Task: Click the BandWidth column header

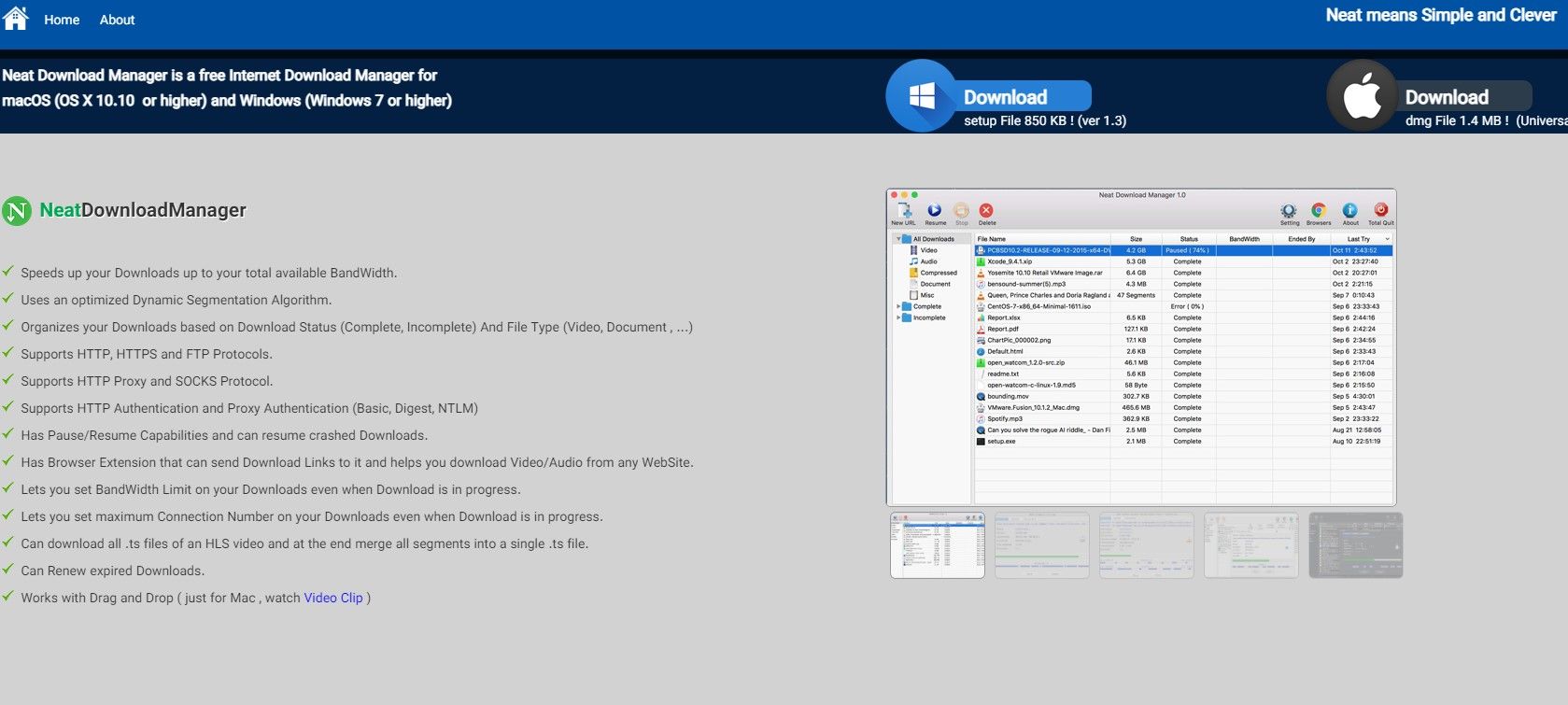Action: (x=1244, y=239)
